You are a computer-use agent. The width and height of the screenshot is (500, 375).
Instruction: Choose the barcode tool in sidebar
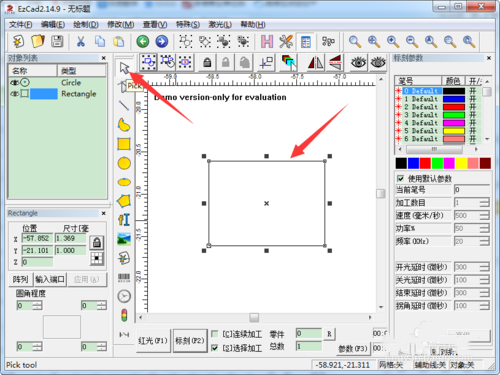124,277
